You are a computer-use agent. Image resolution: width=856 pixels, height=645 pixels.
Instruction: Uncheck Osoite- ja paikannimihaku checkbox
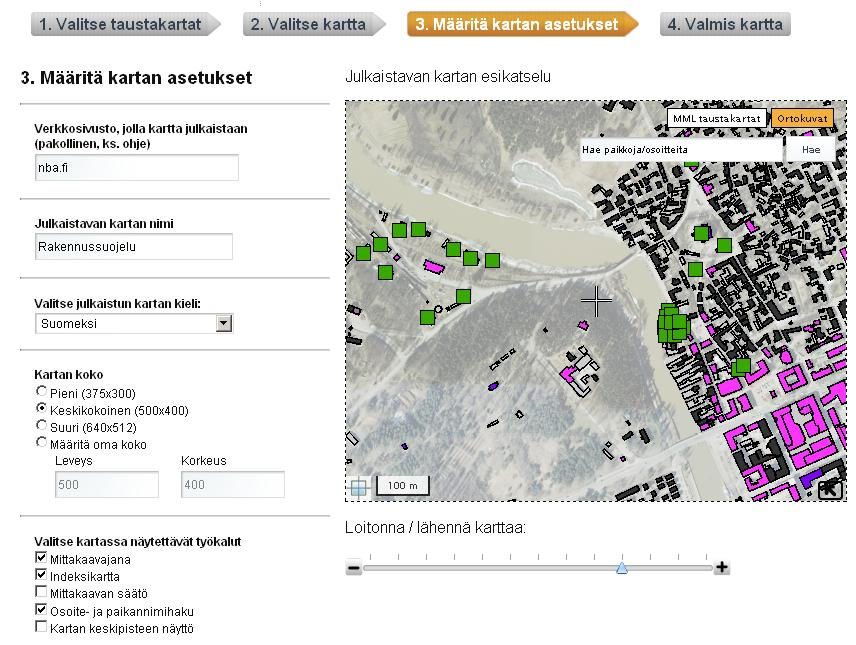(x=41, y=610)
